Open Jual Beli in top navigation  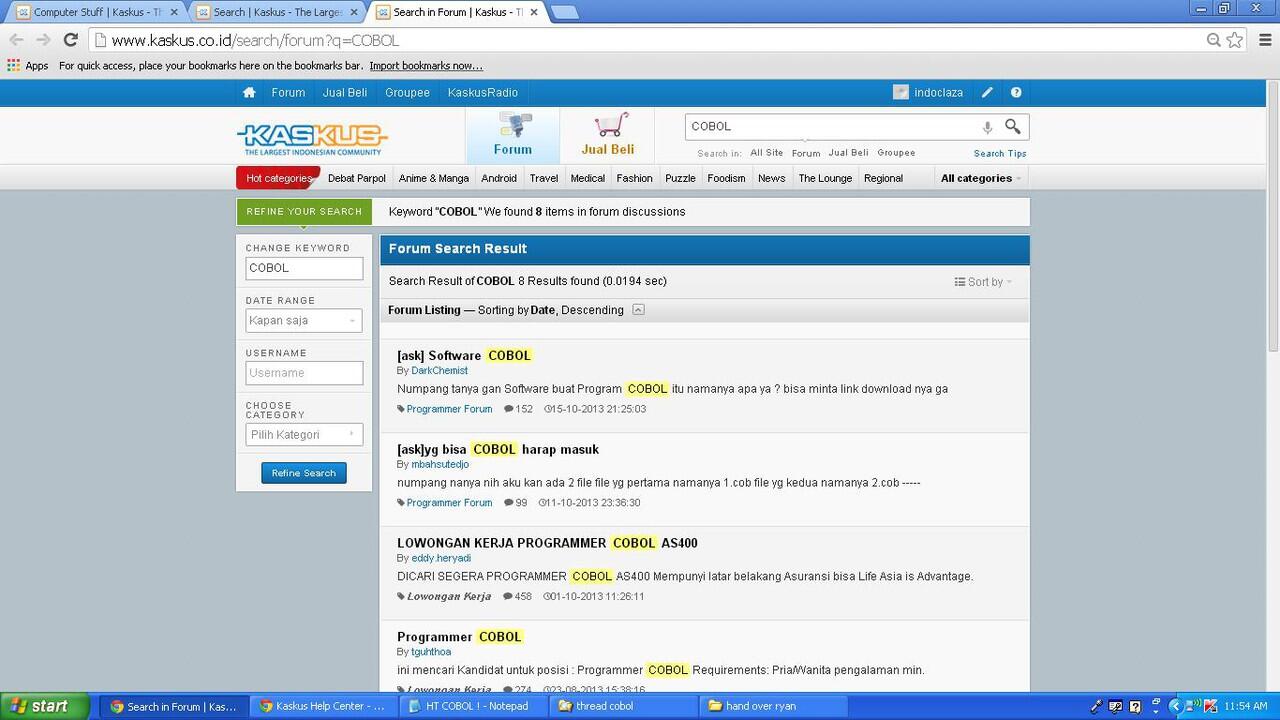pyautogui.click(x=345, y=92)
